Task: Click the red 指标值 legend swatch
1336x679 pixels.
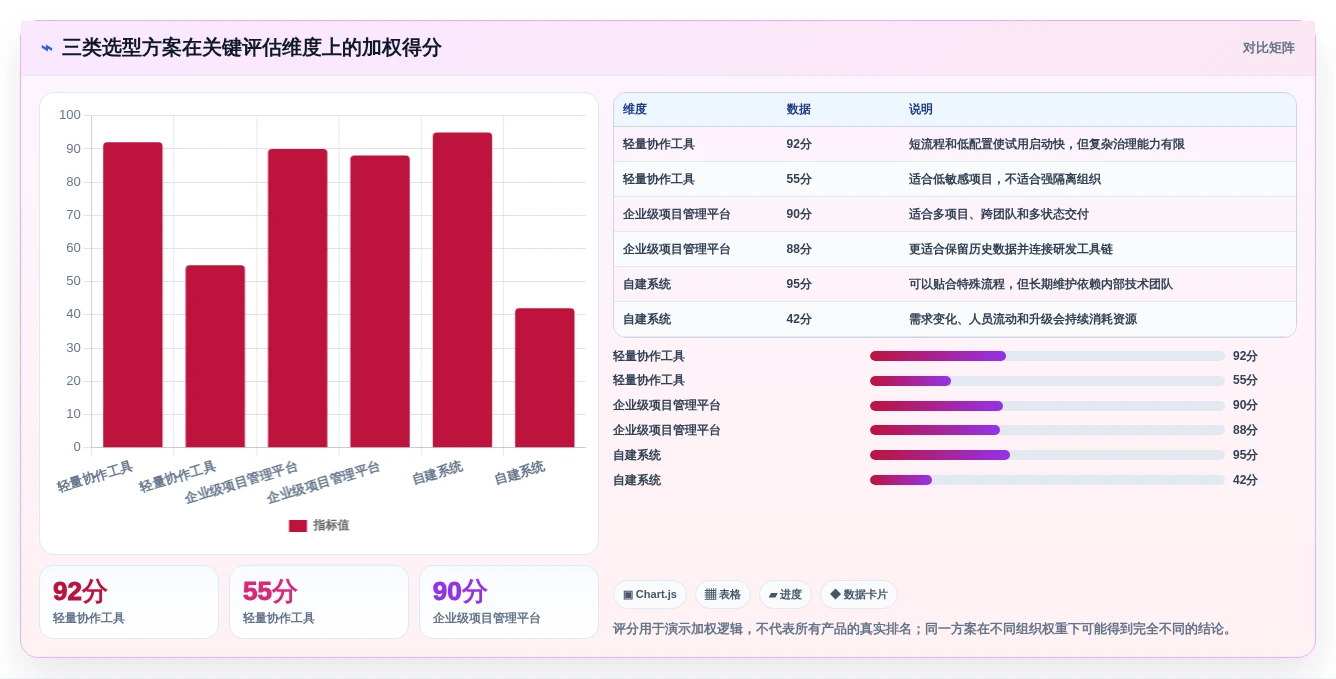Action: click(x=298, y=526)
